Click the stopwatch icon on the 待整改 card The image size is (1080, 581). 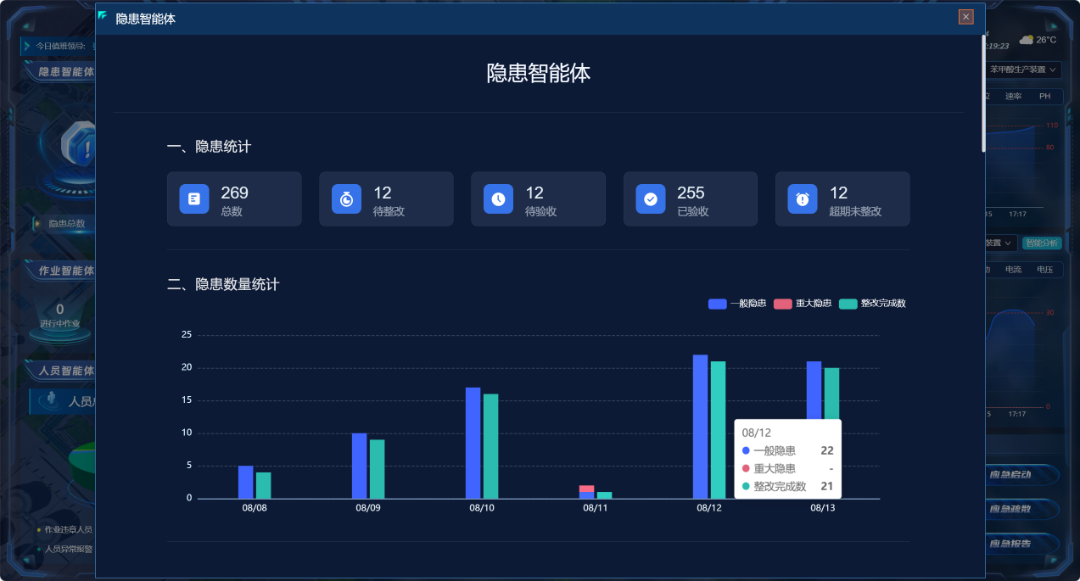tap(346, 199)
